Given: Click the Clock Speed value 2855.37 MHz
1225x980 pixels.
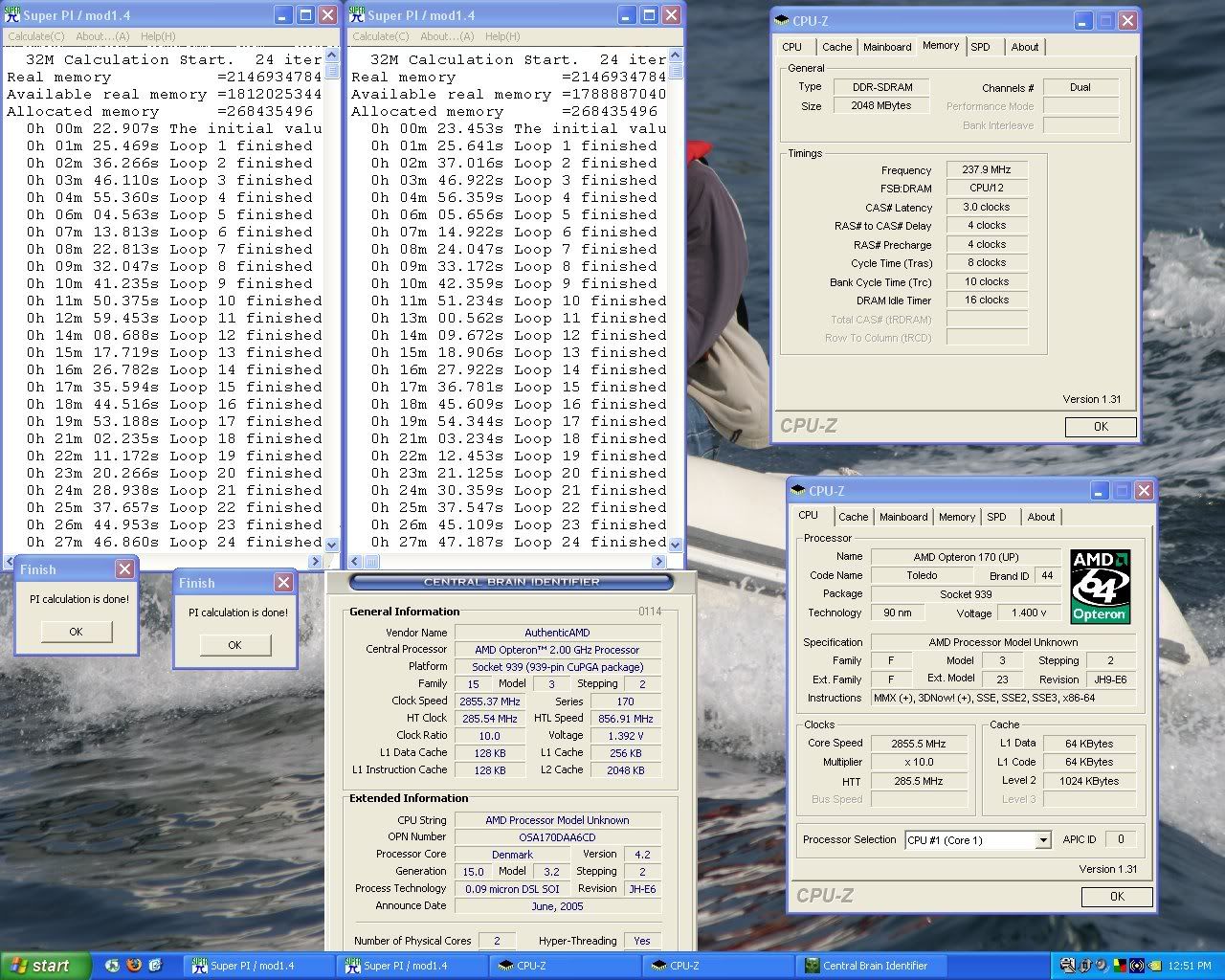Looking at the screenshot, I should point(489,702).
